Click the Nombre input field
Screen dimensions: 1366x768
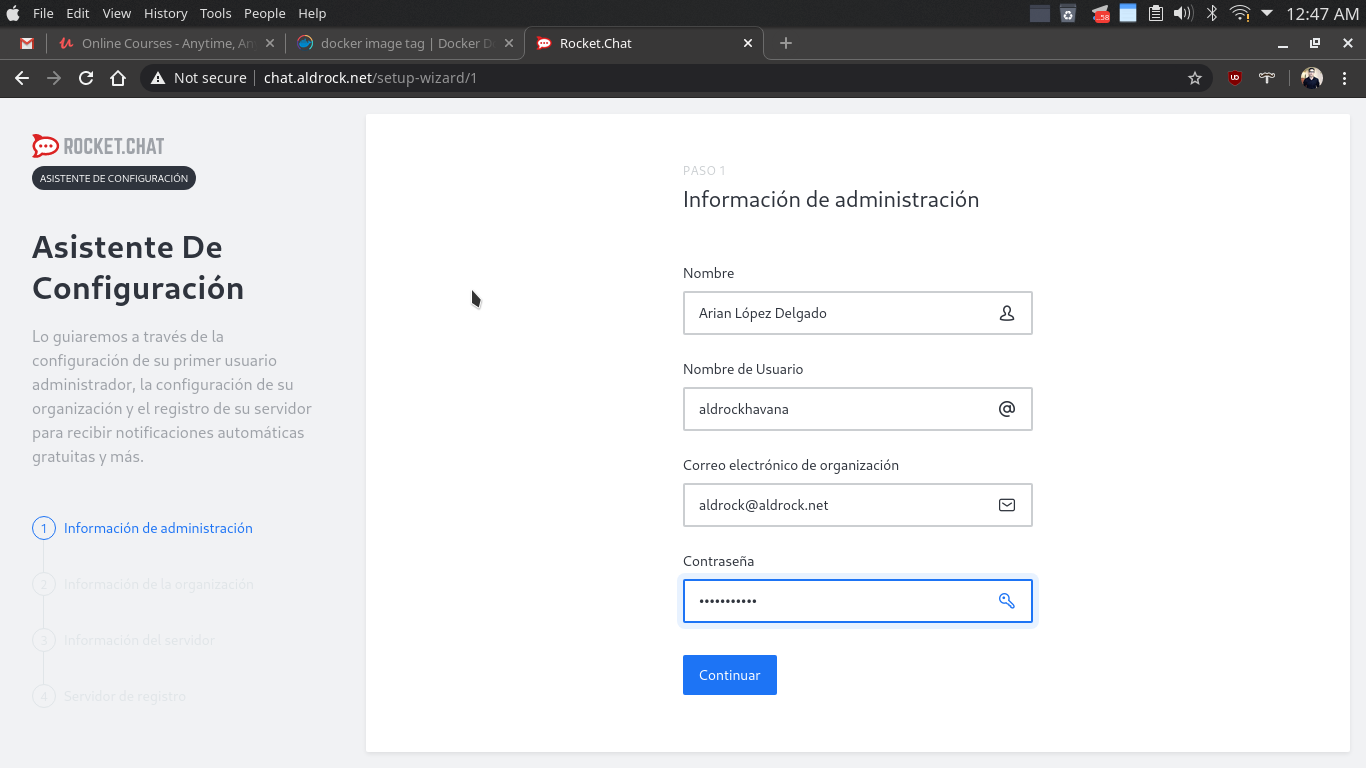click(x=857, y=313)
